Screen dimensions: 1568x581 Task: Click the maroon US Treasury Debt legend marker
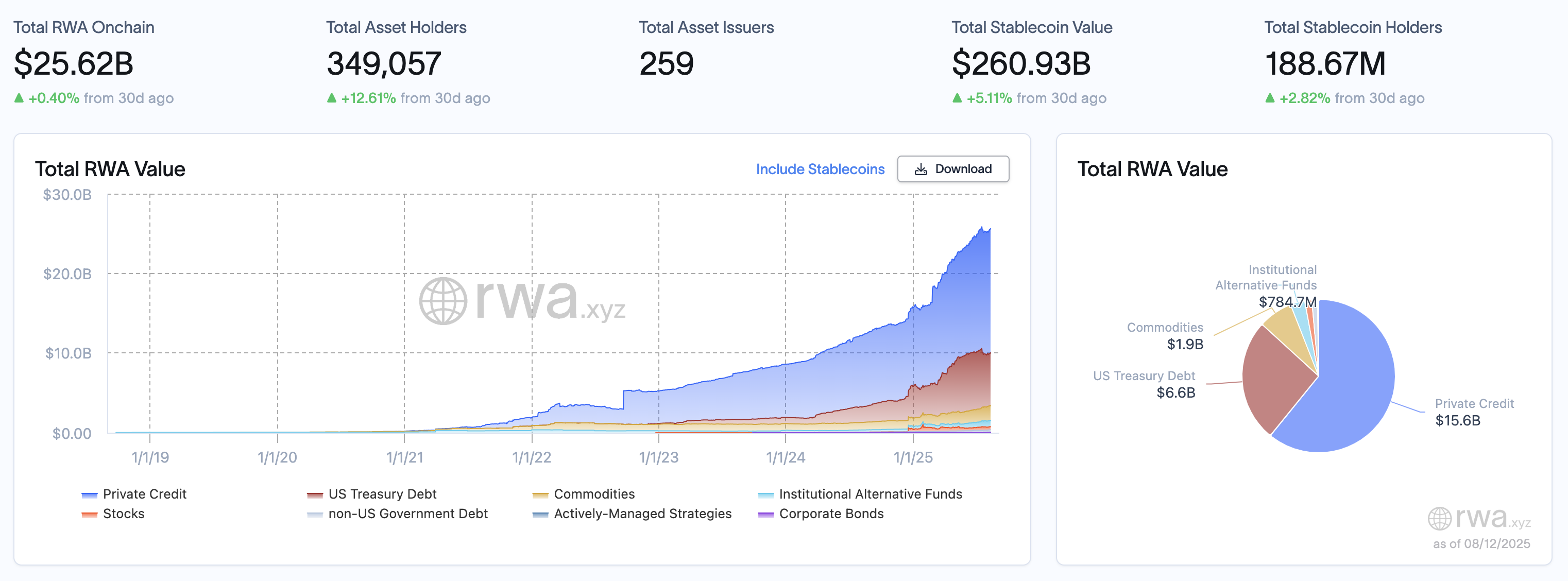314,494
